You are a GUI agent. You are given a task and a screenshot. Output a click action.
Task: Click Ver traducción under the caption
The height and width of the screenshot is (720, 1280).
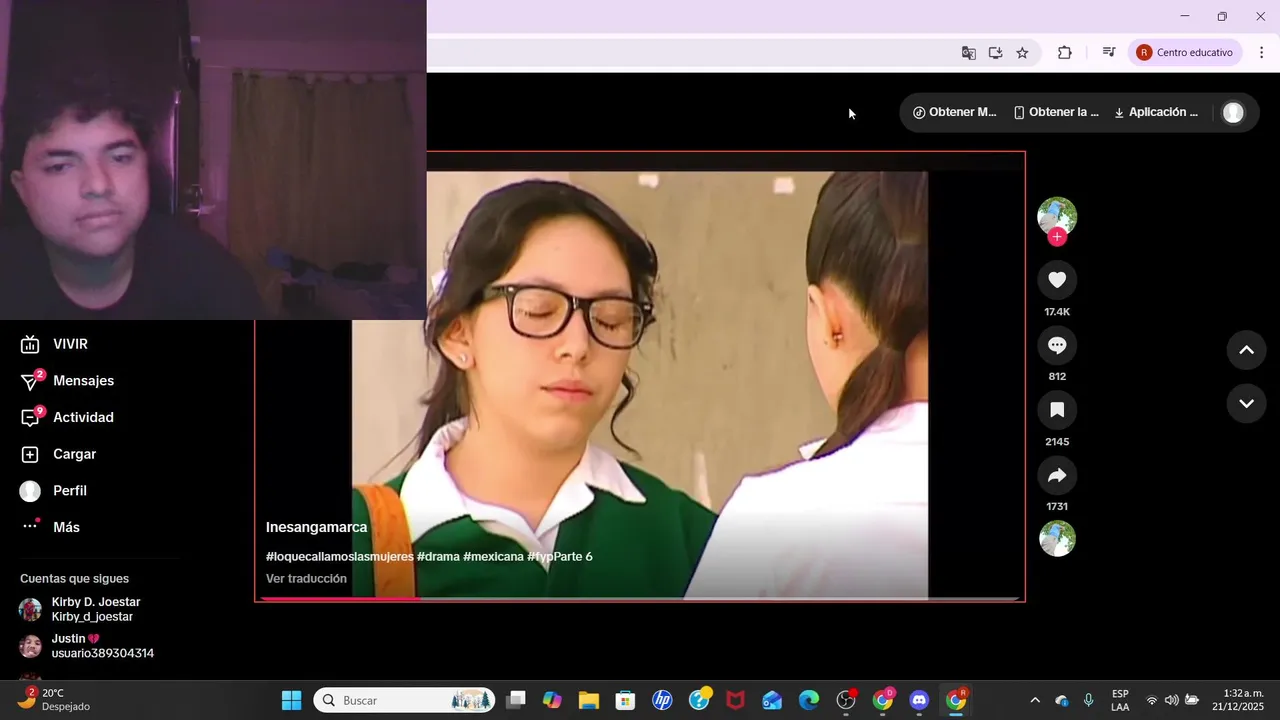pos(306,578)
